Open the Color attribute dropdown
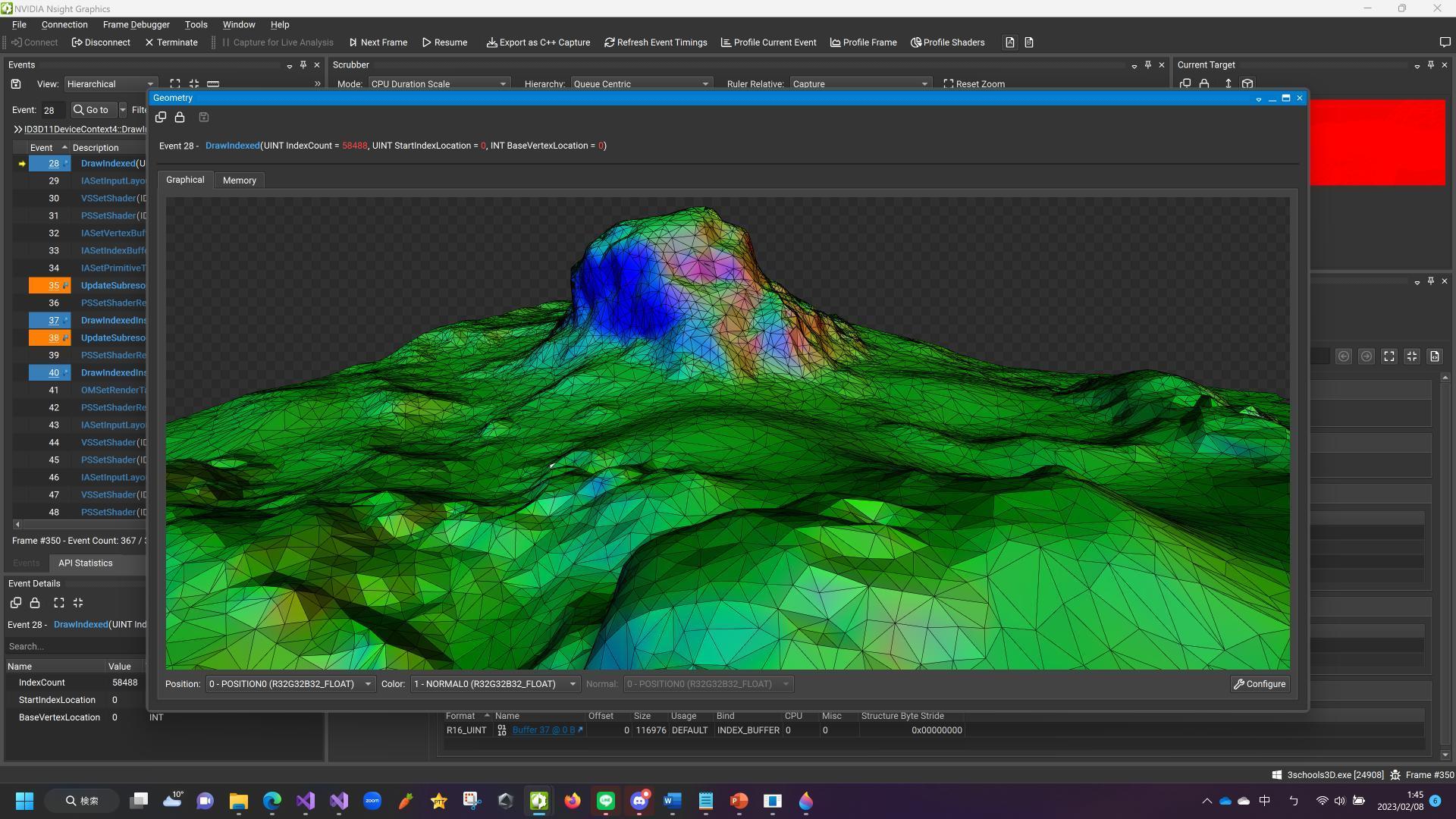Screen dimensions: 1456x819 (495, 684)
